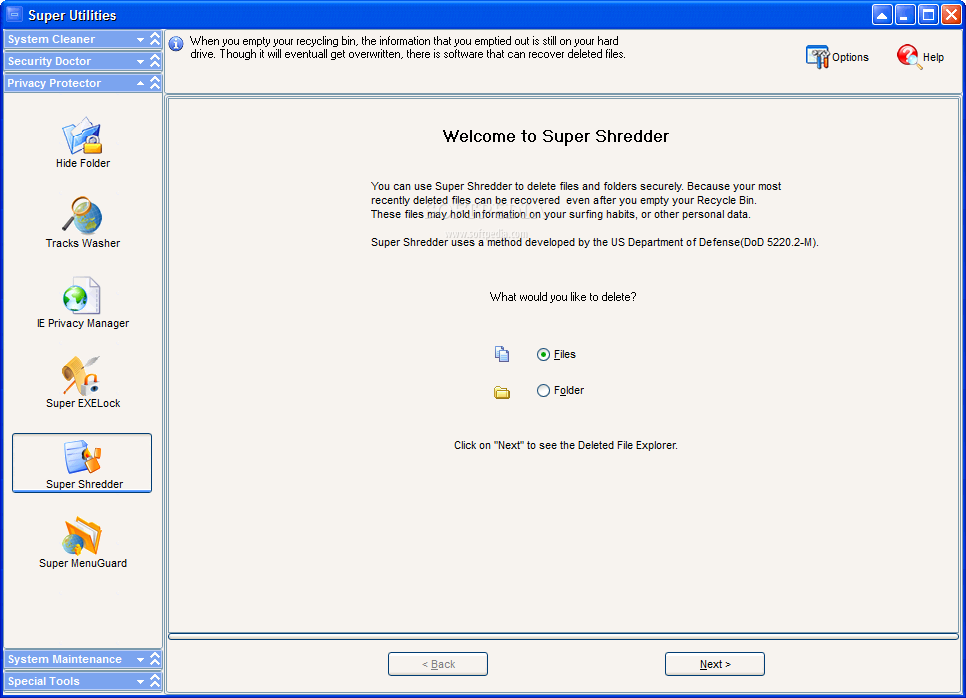Expand Special Tools with the double chevron
The width and height of the screenshot is (966, 698).
pos(155,681)
